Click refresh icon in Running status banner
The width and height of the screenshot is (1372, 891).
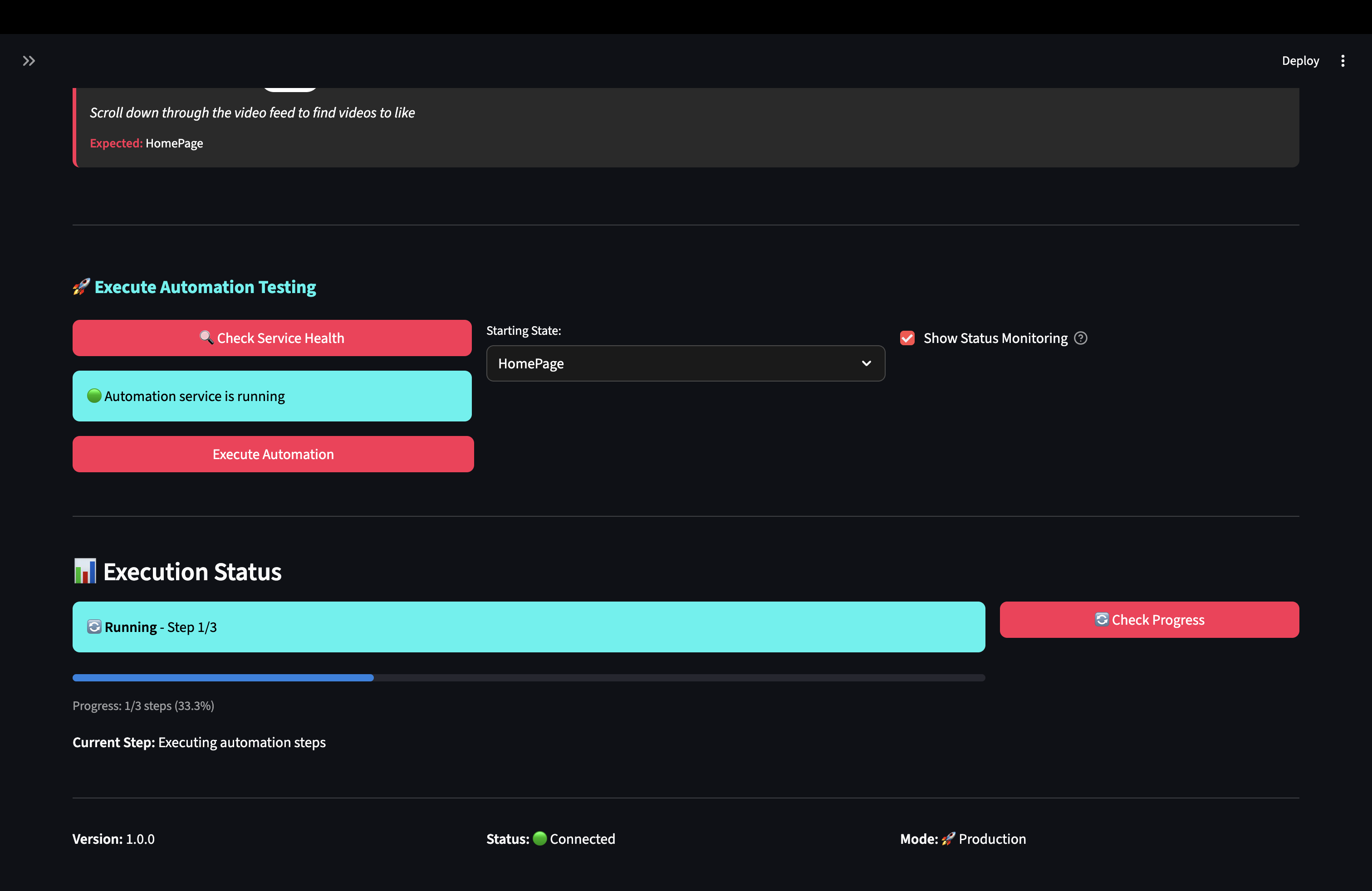(94, 627)
